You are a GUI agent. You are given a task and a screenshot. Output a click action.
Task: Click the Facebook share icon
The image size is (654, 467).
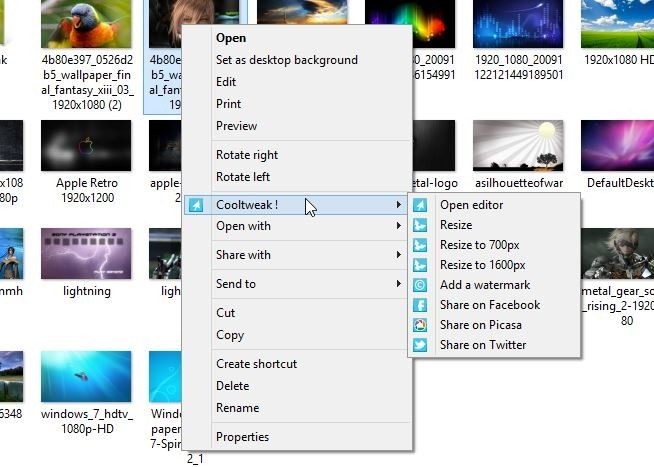tap(421, 305)
